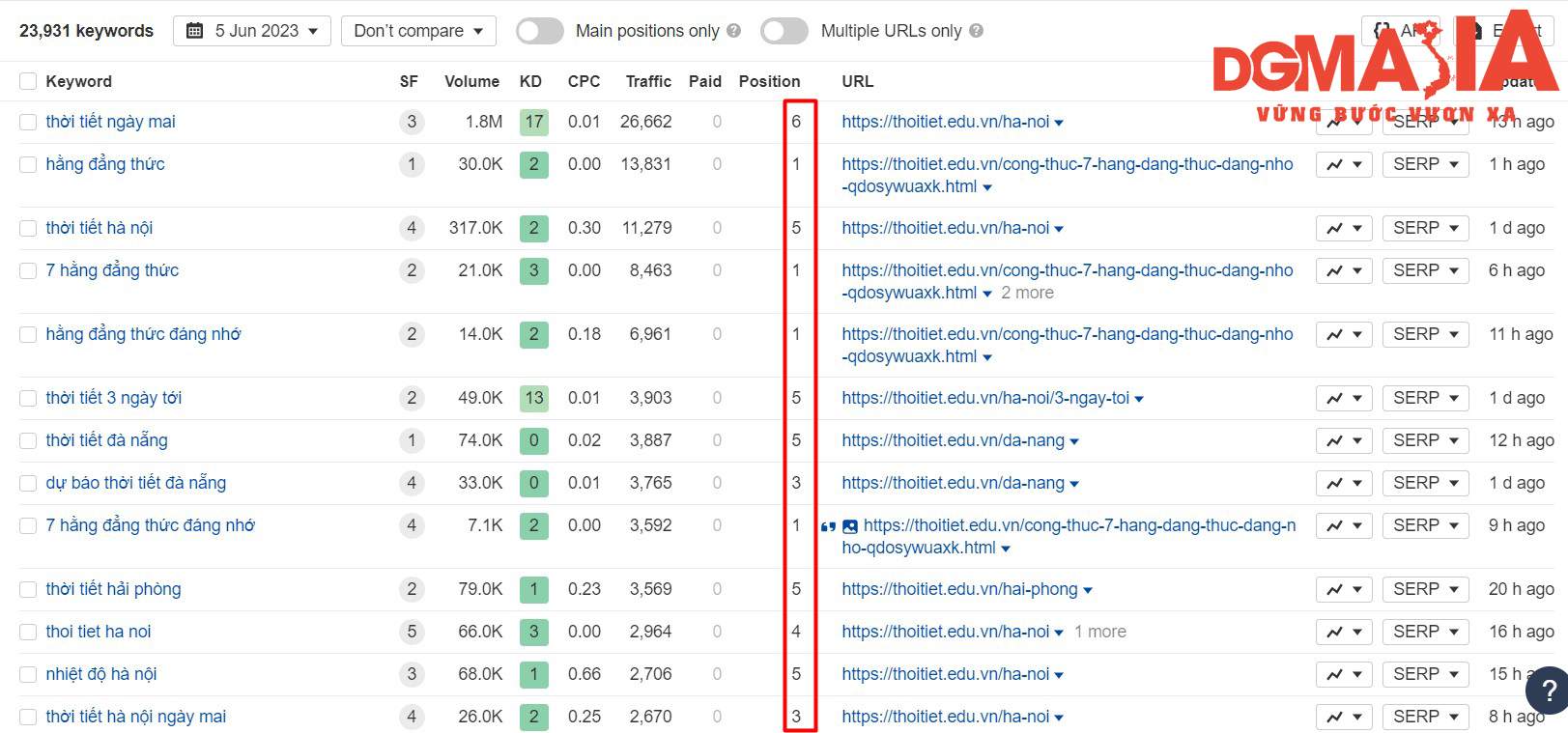Viewport: 1568px width, 733px height.
Task: Click the '1 more' URLs link
Action: coord(1099,632)
